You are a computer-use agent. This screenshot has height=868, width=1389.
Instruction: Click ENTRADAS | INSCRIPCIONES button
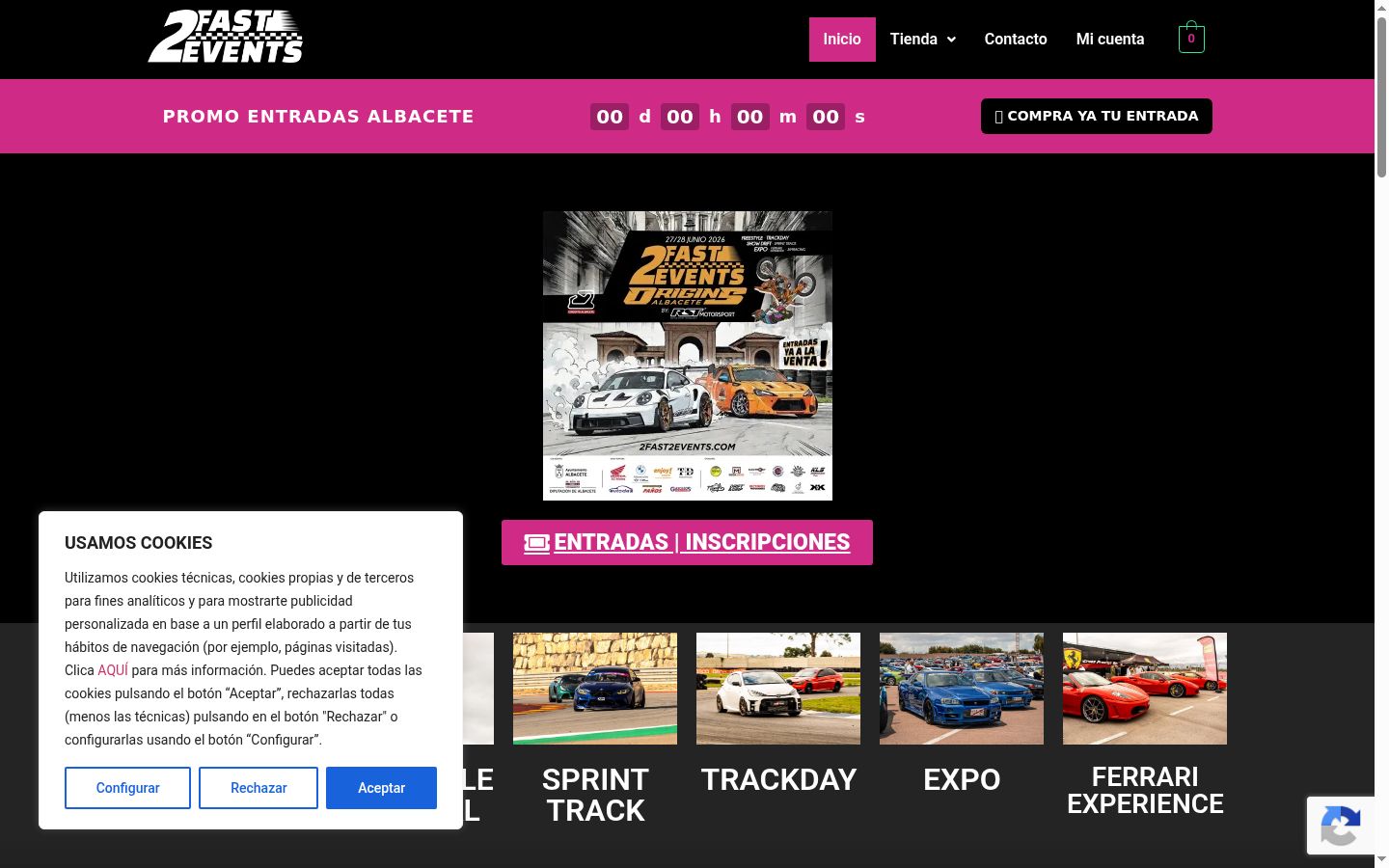click(x=687, y=542)
